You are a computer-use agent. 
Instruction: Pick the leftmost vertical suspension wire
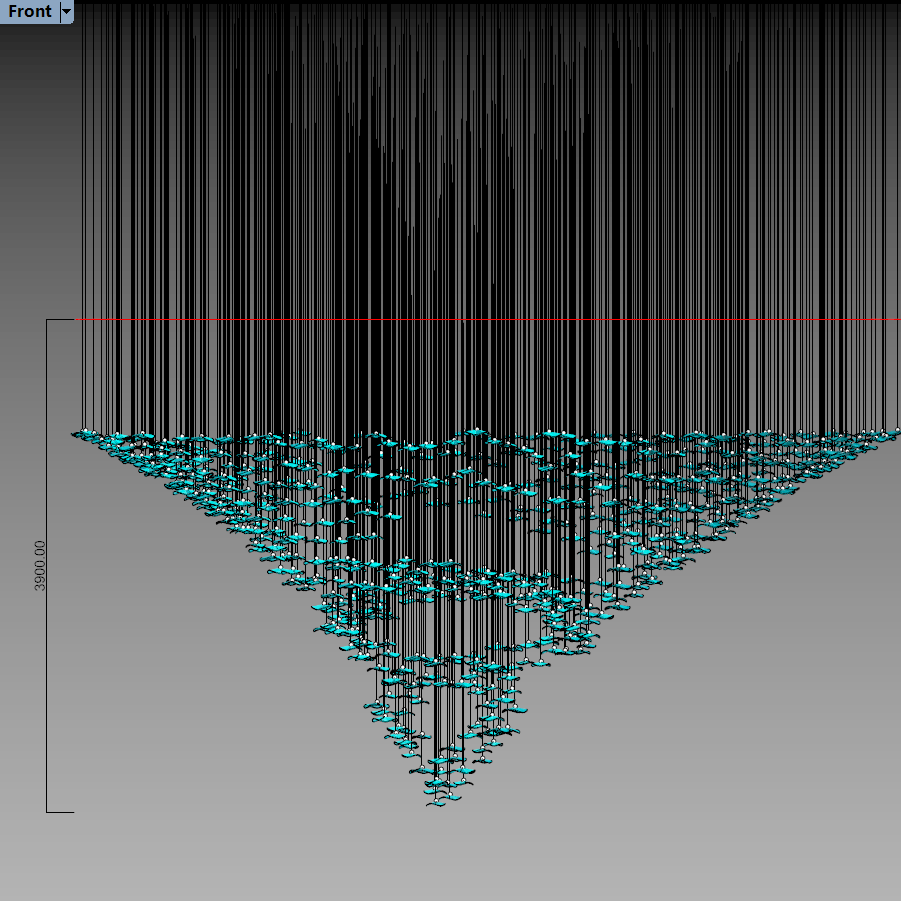[x=83, y=200]
